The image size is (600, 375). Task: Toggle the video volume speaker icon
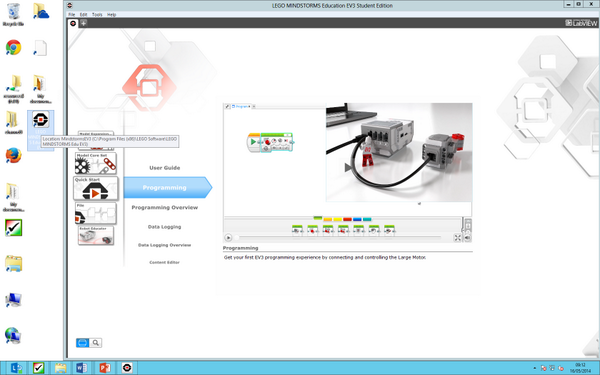click(x=468, y=238)
